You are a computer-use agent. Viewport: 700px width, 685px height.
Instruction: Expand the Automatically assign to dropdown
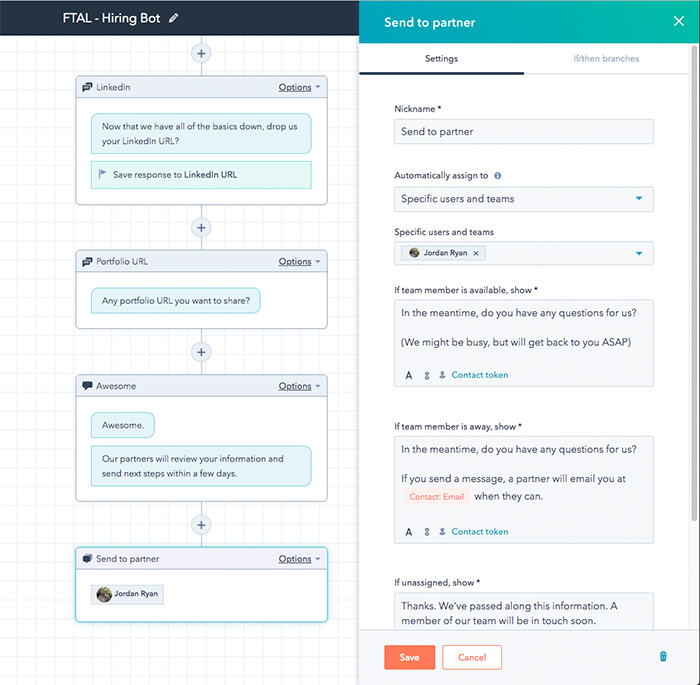pyautogui.click(x=524, y=199)
